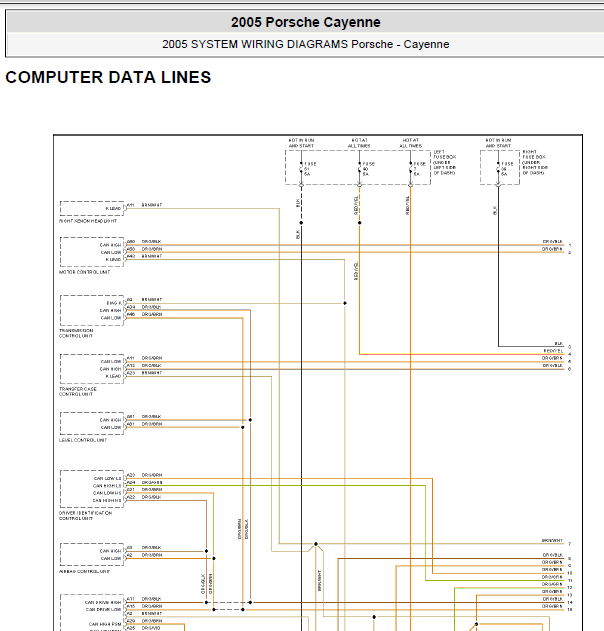
Task: Click the Left Fuse Box location label
Action: click(x=445, y=163)
